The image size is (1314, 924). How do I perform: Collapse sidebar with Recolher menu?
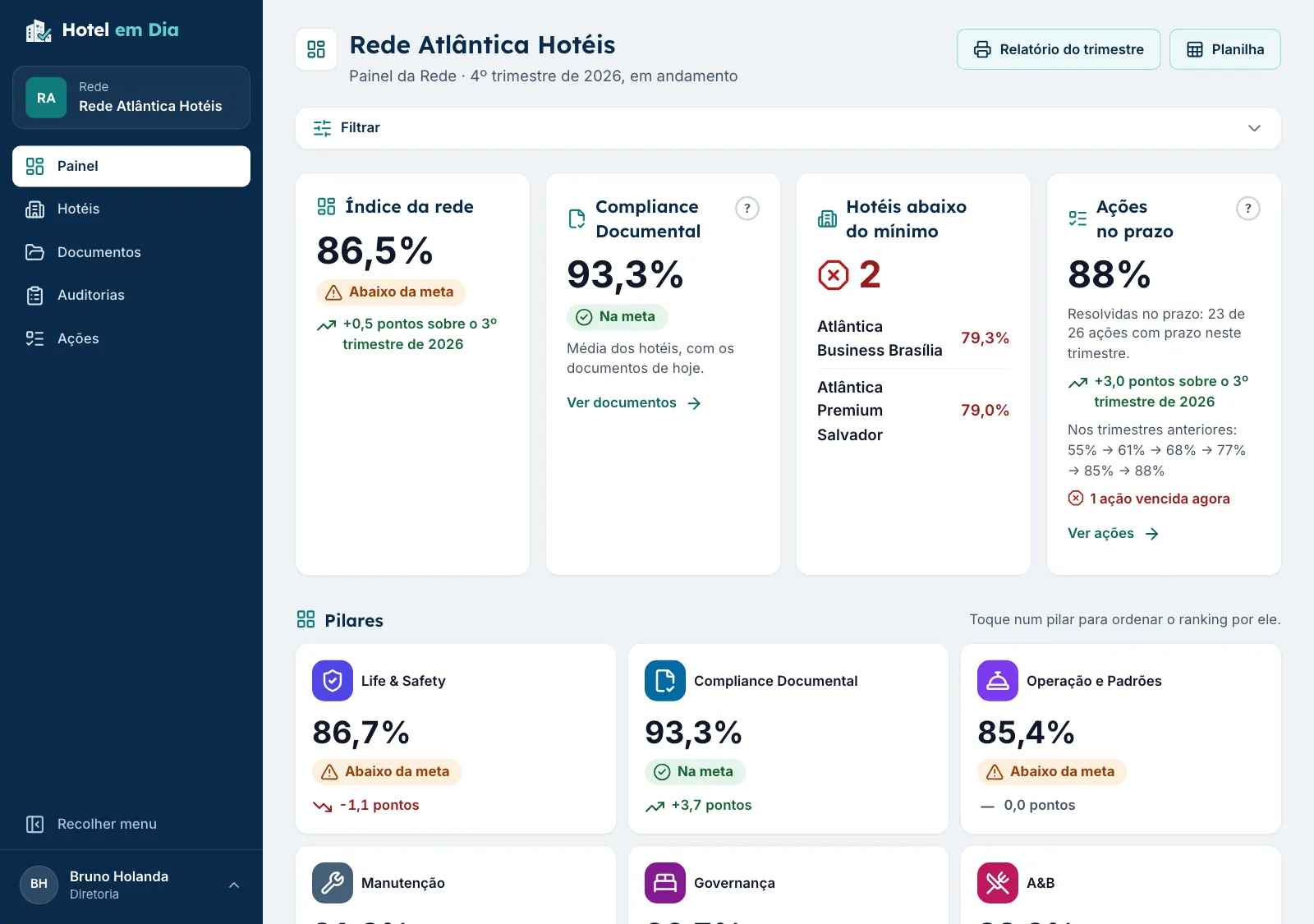[131, 824]
